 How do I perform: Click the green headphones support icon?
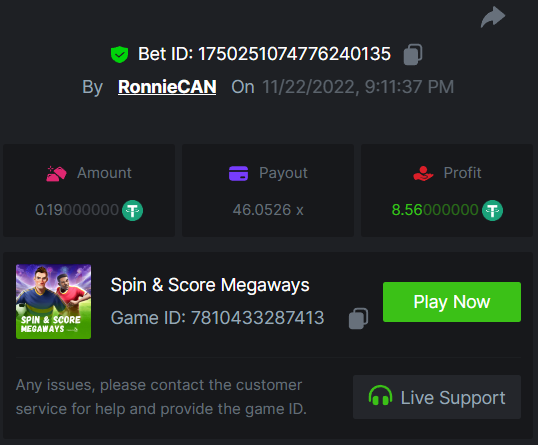380,396
